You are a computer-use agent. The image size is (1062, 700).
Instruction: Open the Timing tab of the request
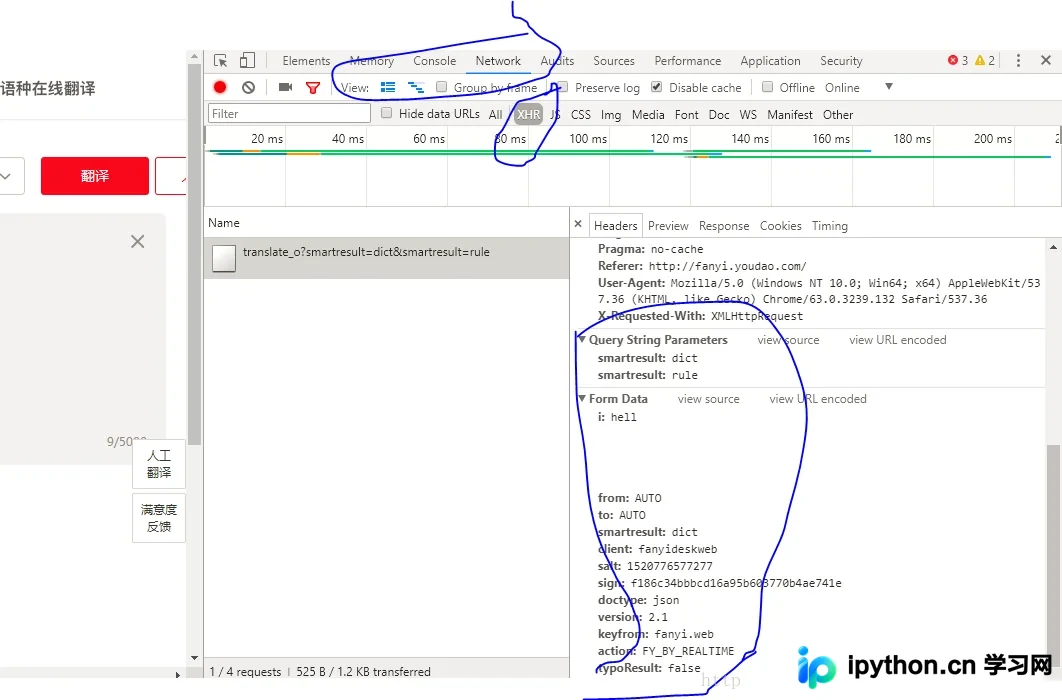click(x=830, y=225)
